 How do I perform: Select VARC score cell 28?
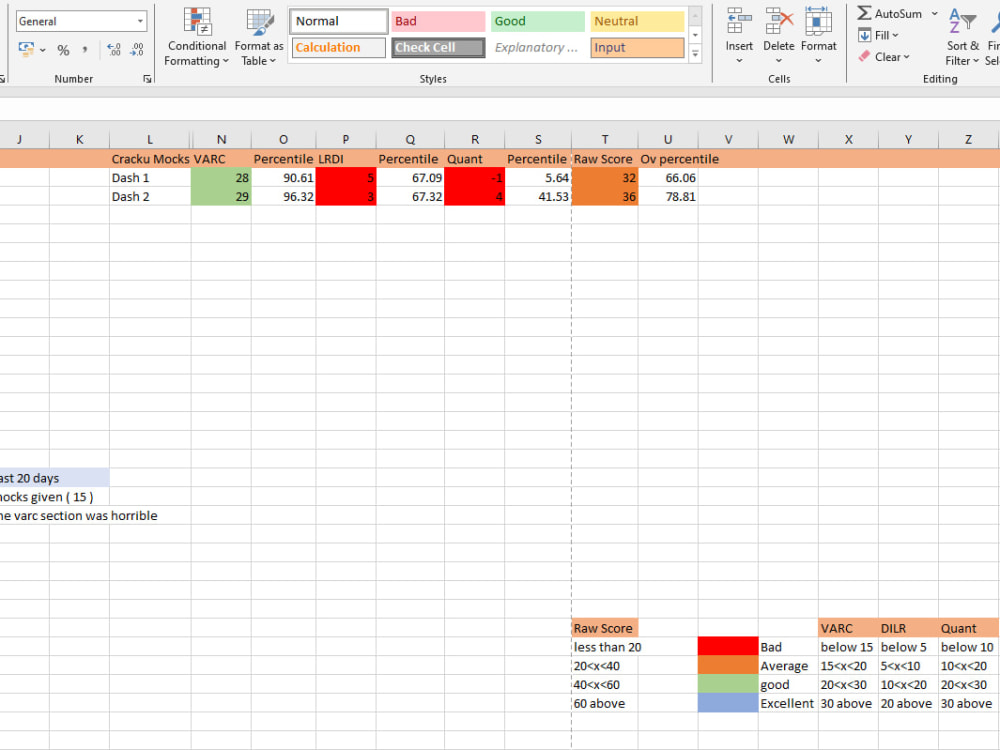tap(221, 178)
